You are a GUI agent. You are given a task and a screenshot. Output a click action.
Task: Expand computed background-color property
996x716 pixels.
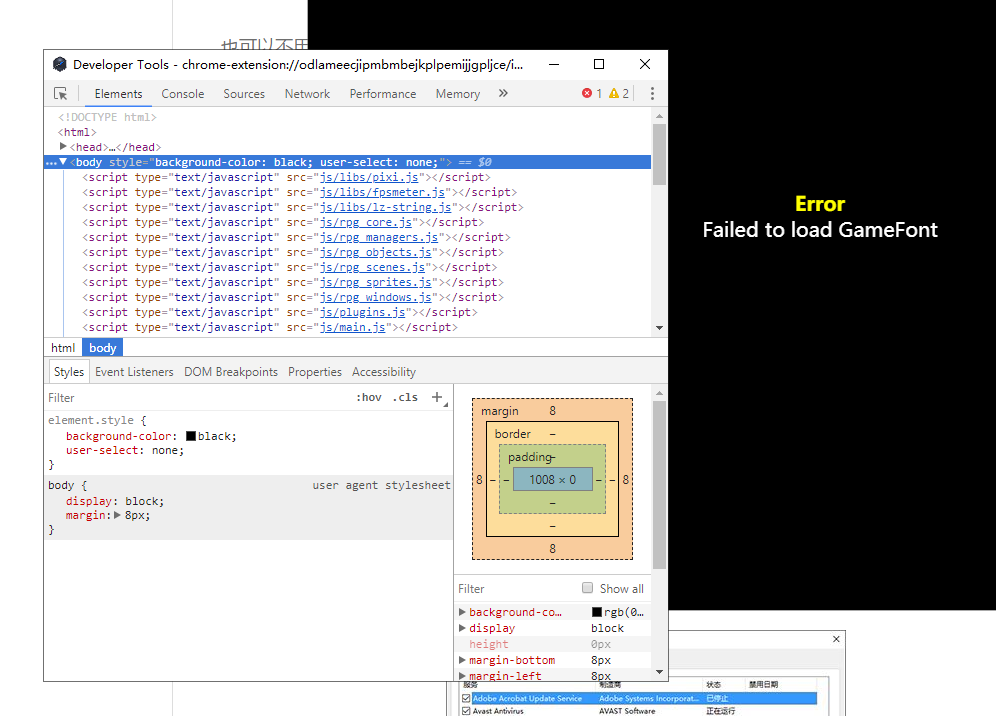(x=462, y=612)
